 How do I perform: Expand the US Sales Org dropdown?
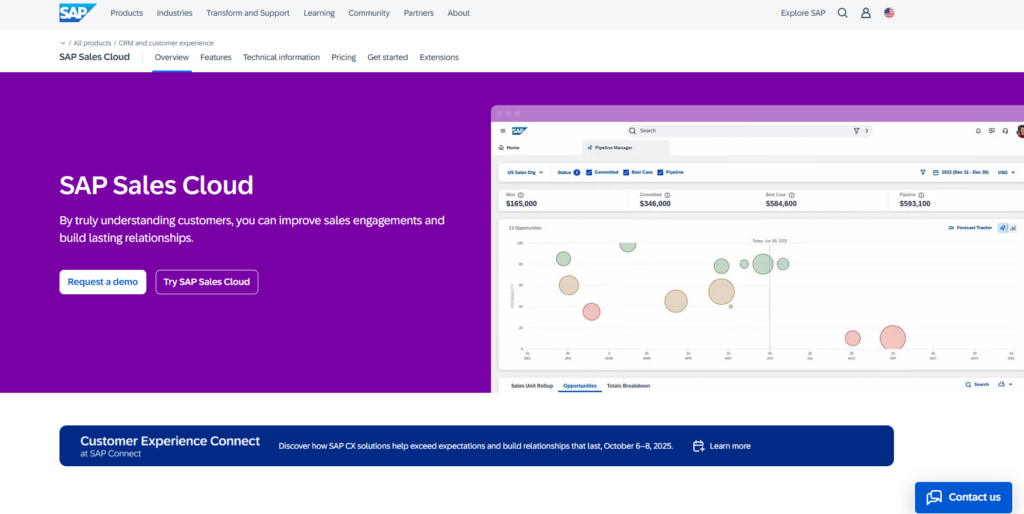pyautogui.click(x=525, y=172)
